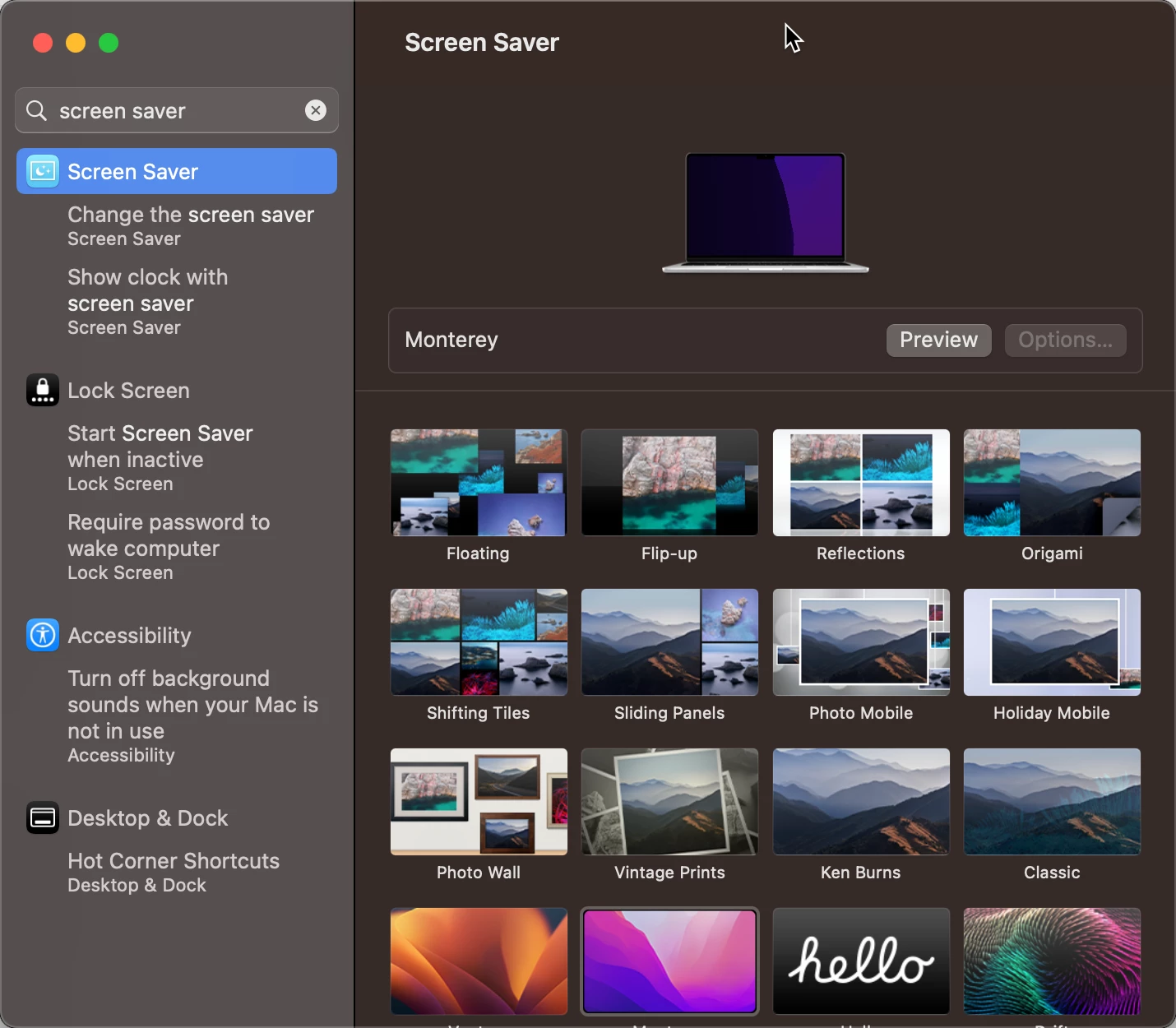Viewport: 1176px width, 1028px height.
Task: Open Start Screen Saver when inactive result
Action: click(160, 457)
